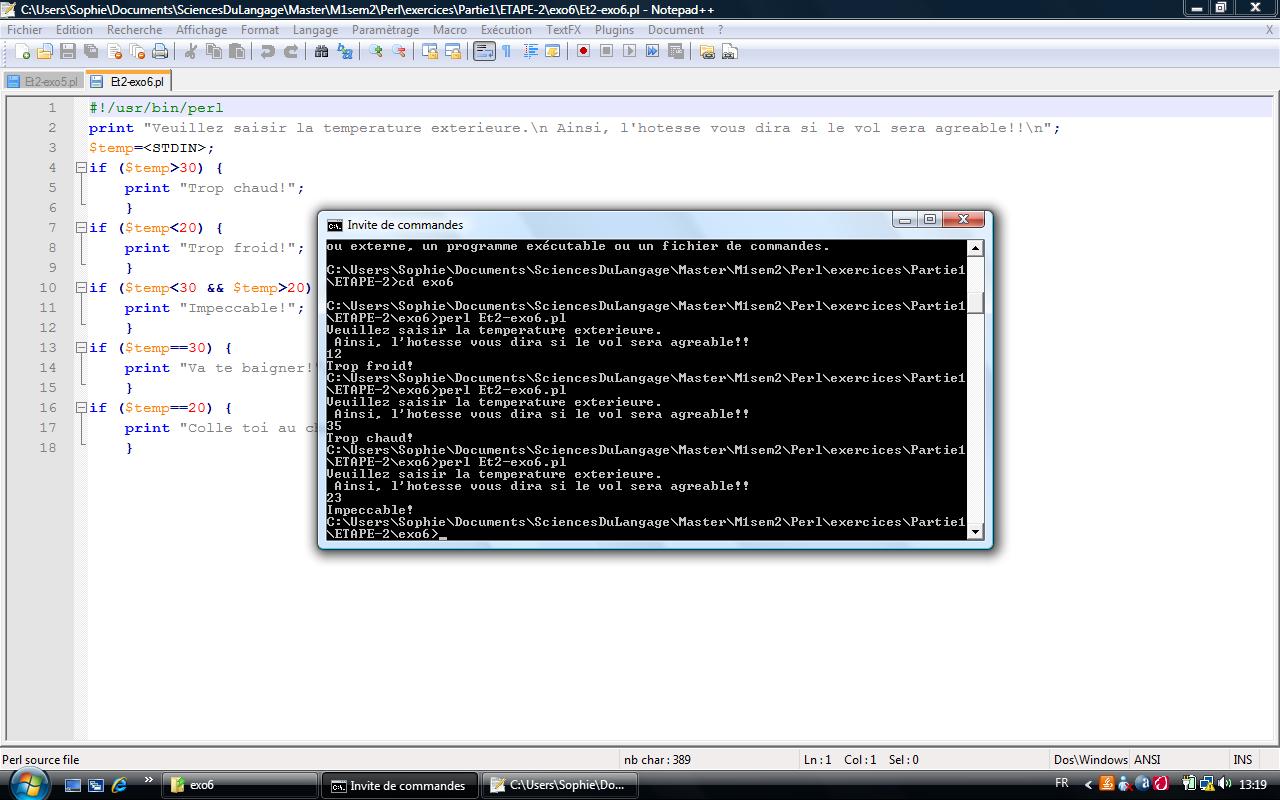Collapse the fold at line 16
The height and width of the screenshot is (800, 1280).
pyautogui.click(x=81, y=408)
